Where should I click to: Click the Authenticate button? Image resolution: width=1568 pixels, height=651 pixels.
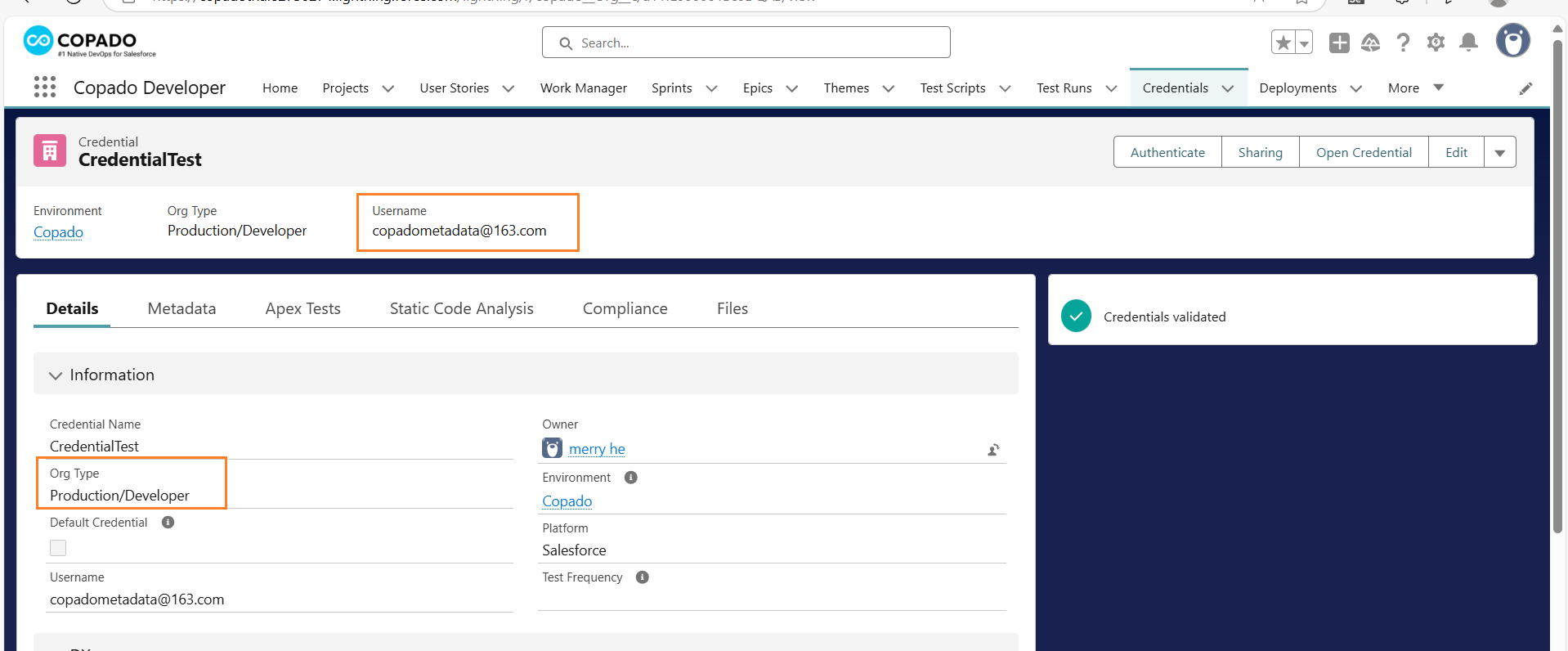point(1167,152)
